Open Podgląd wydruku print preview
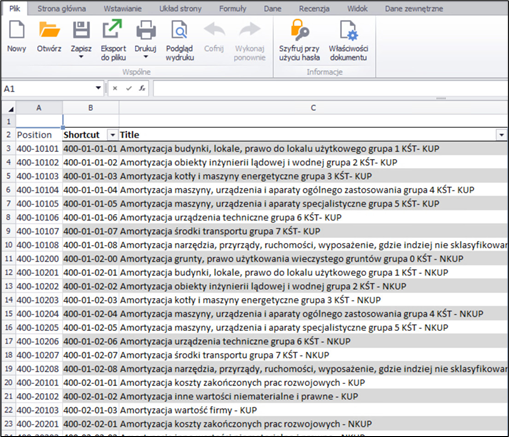Screen dimensions: 509x437 179,30
